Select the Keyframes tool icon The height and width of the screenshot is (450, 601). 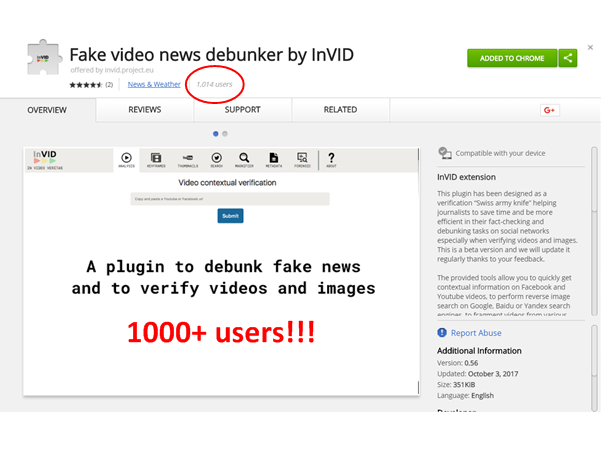click(x=156, y=160)
